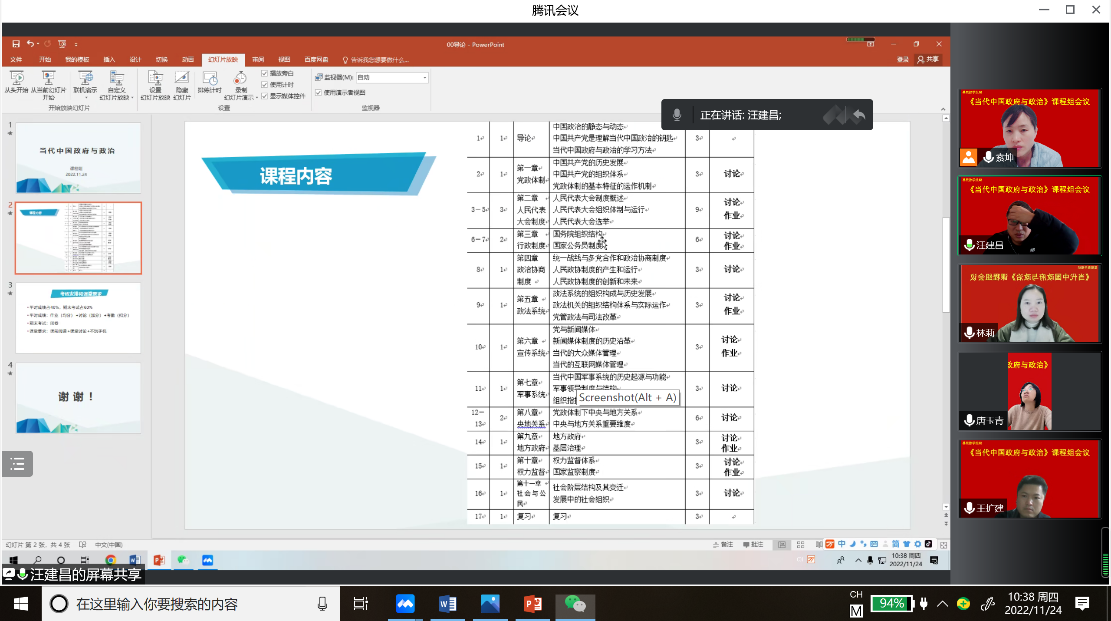
Task: Click the 排练计时 icon
Action: 210,79
